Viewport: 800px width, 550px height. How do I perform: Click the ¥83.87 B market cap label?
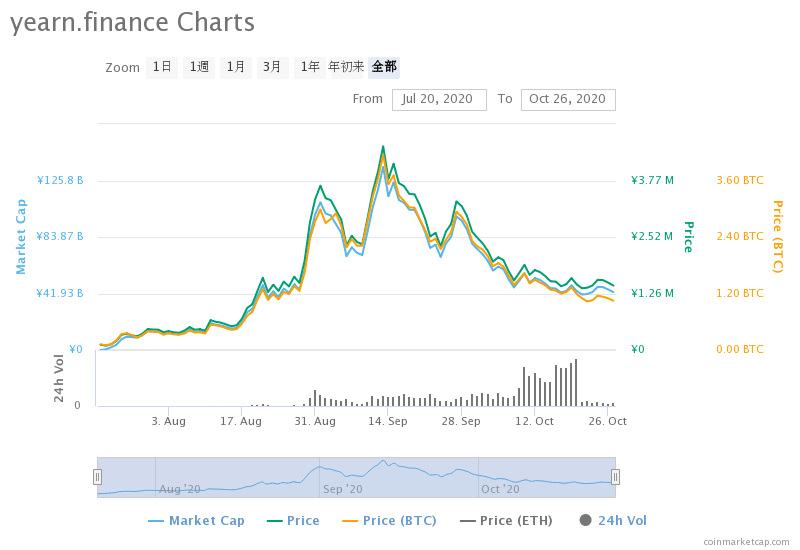pos(60,236)
